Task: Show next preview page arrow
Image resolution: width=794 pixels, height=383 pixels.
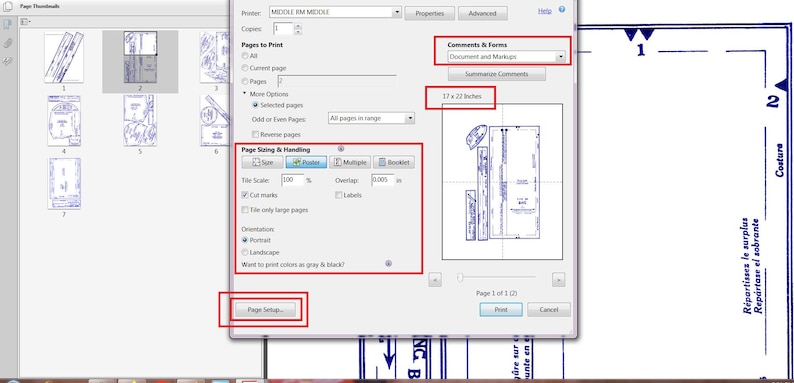Action: 558,279
